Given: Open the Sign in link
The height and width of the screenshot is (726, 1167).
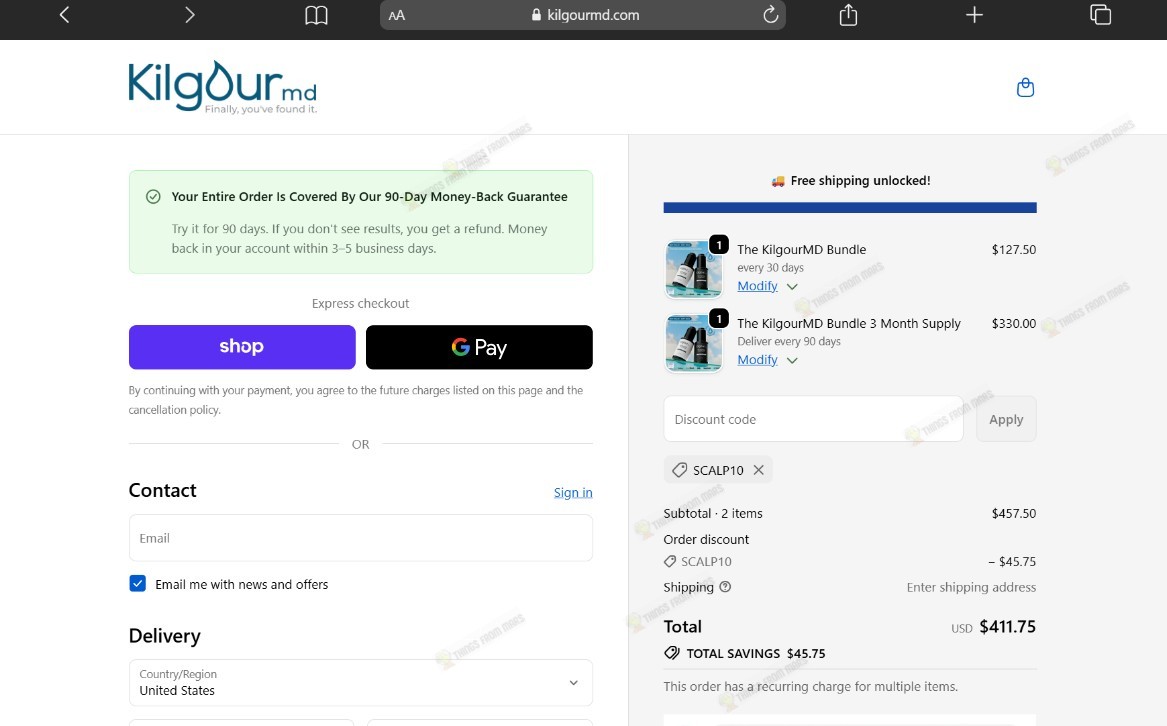Looking at the screenshot, I should point(573,492).
